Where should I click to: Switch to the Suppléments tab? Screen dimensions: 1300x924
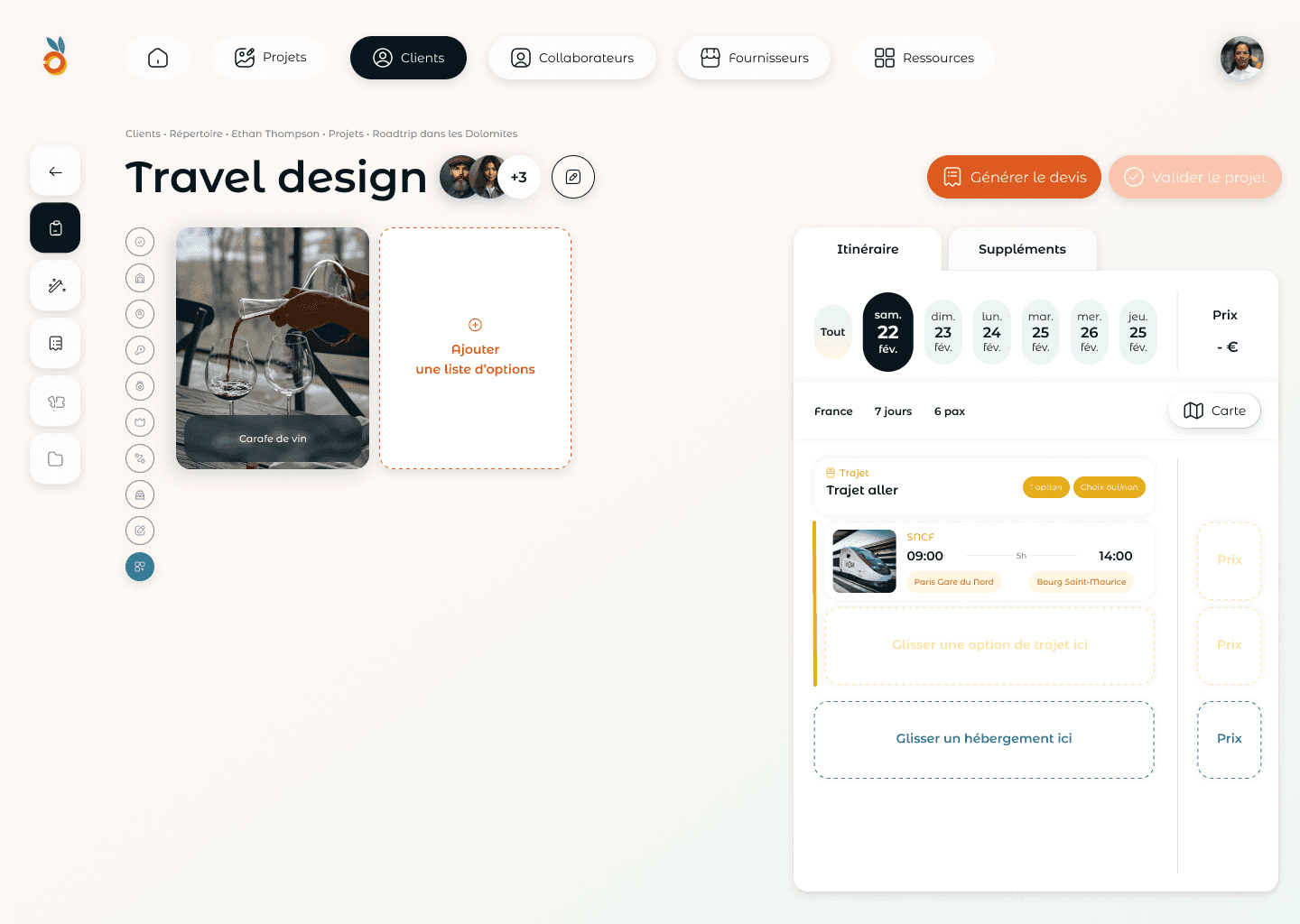tap(1022, 249)
